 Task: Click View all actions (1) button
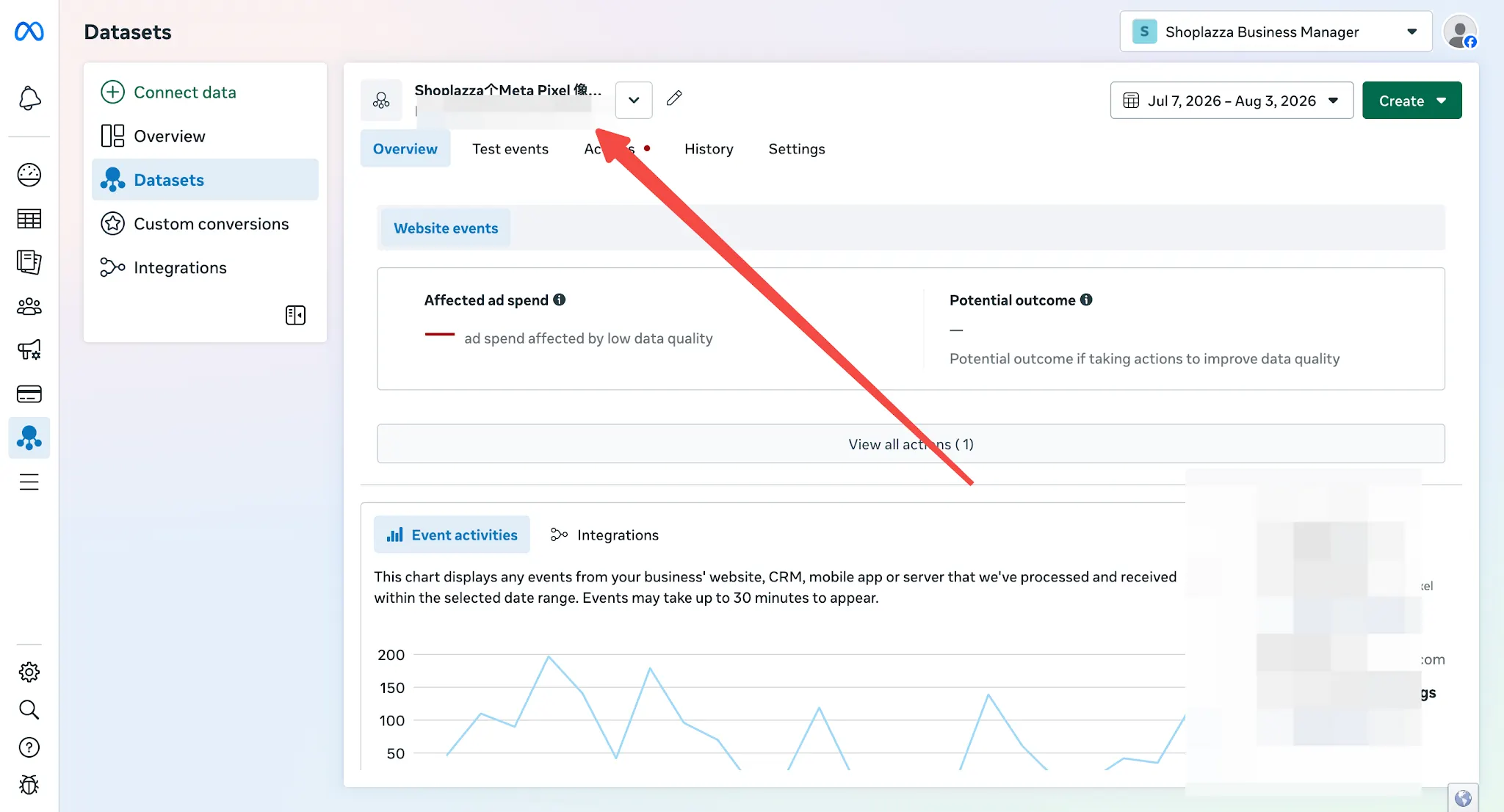click(911, 443)
